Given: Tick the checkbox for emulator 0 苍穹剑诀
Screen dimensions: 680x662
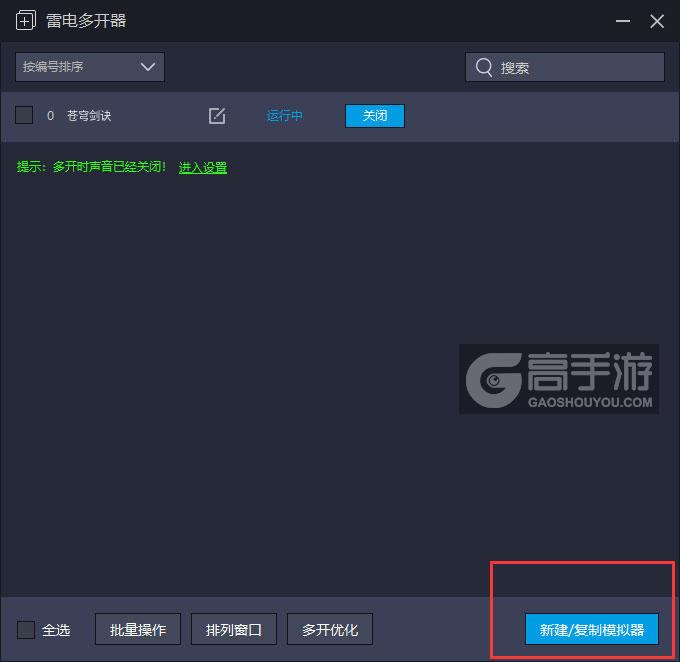Looking at the screenshot, I should tap(24, 115).
